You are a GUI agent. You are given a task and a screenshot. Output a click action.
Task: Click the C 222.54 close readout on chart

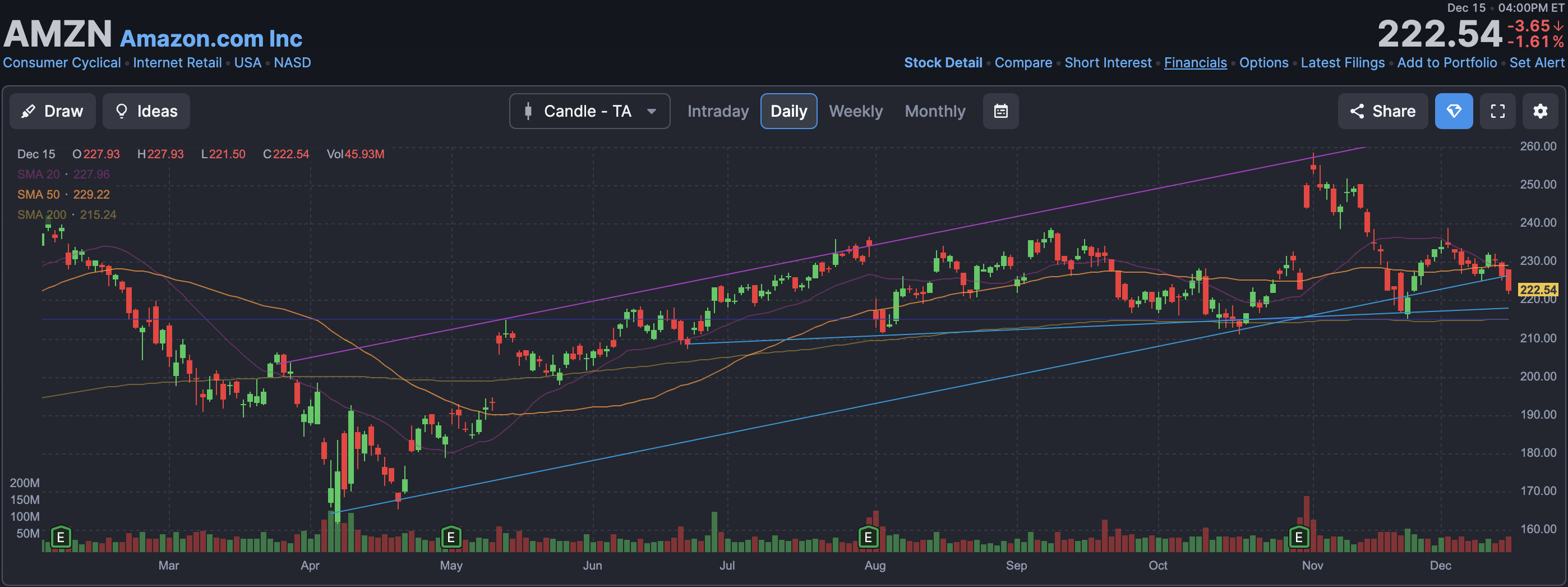click(286, 154)
